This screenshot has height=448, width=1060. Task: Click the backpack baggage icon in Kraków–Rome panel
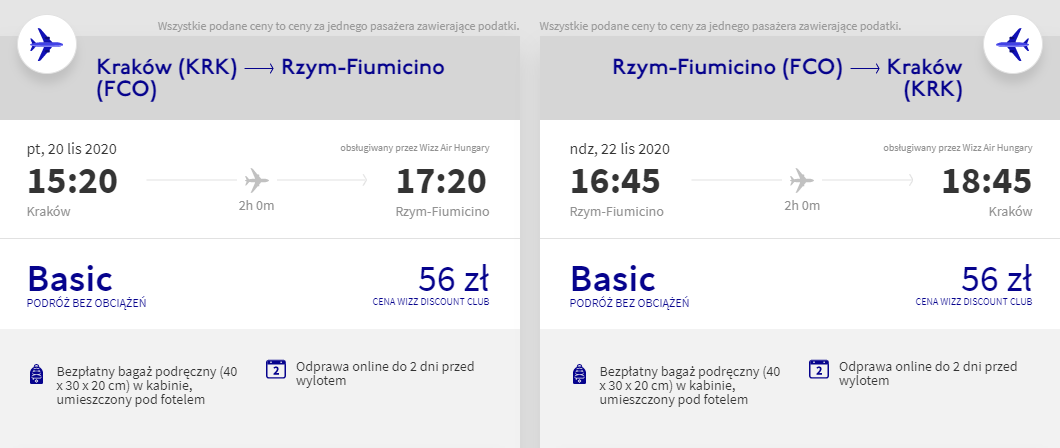[37, 374]
